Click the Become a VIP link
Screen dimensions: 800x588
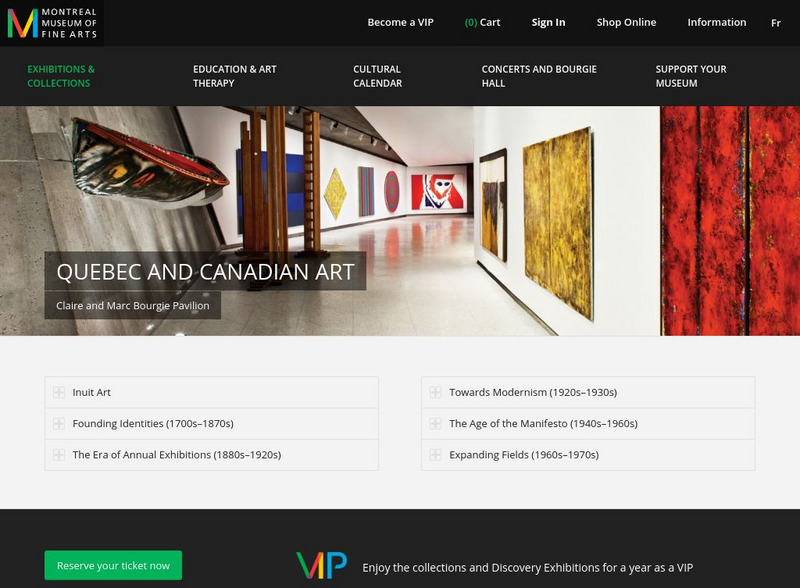tap(401, 22)
